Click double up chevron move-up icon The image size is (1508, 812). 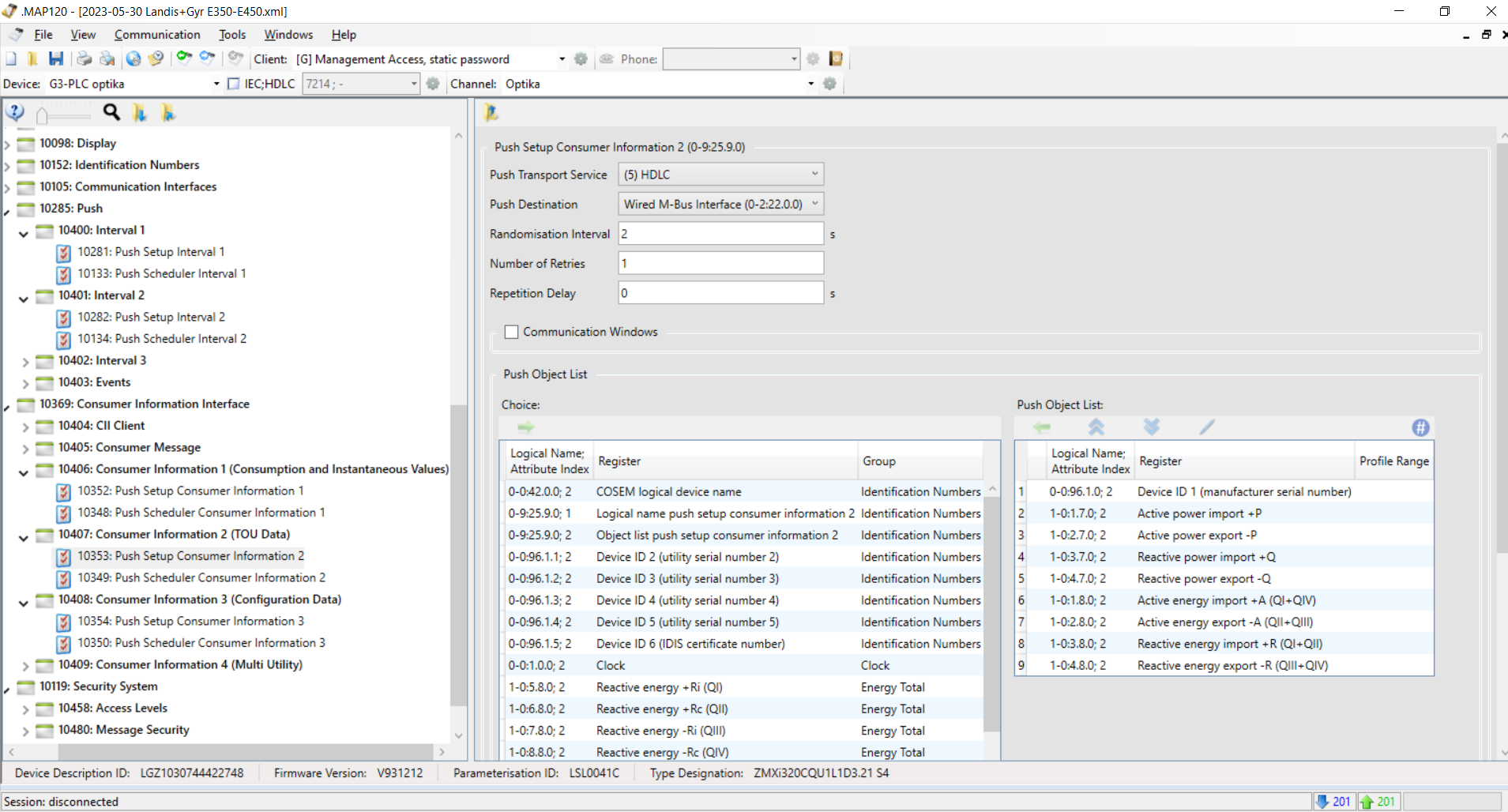pyautogui.click(x=1096, y=427)
